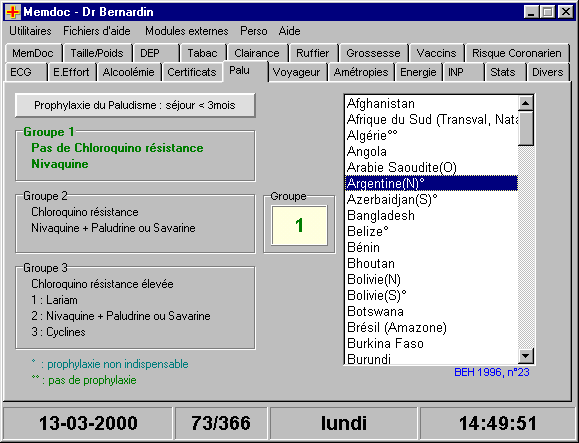Select Bolivie(S)° entry
Viewport: 579px width, 443px height.
tap(431, 295)
